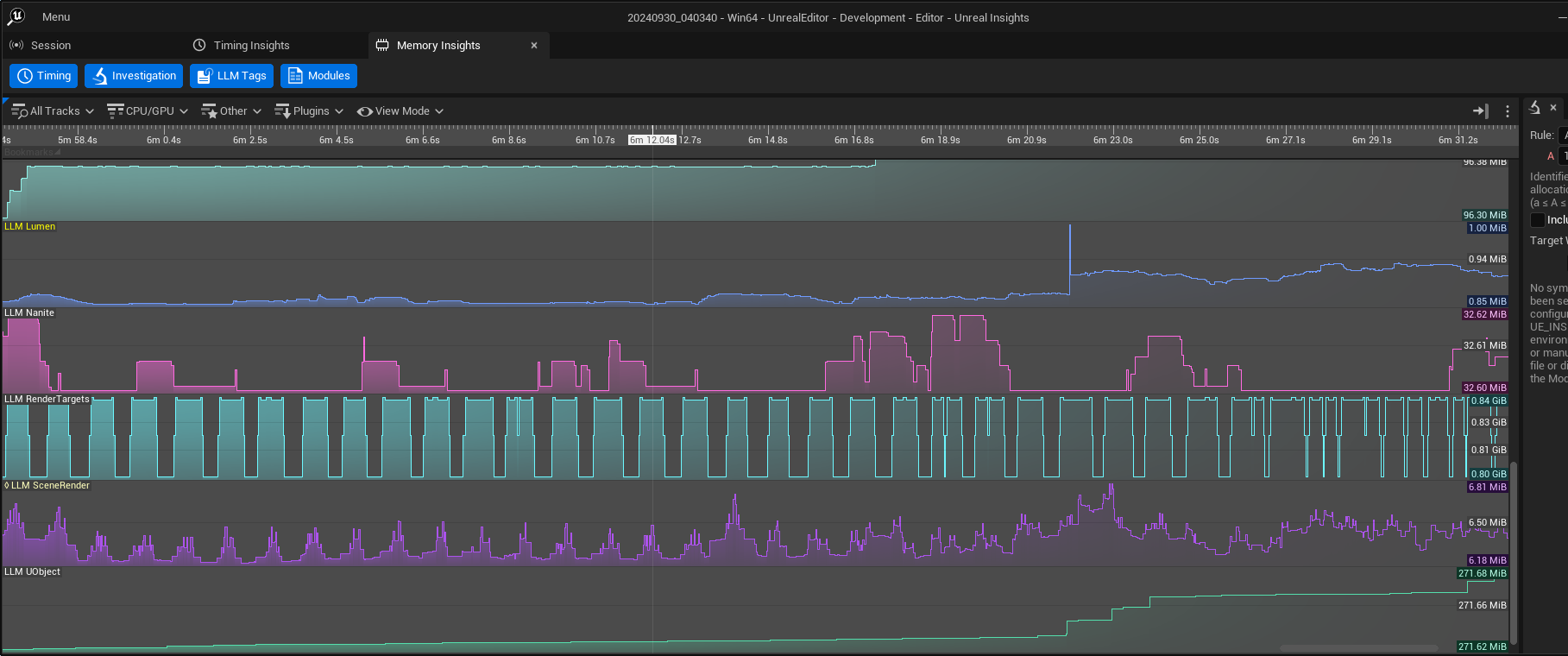Select the Memory Insights tab
Image resolution: width=1568 pixels, height=656 pixels.
pyautogui.click(x=438, y=46)
